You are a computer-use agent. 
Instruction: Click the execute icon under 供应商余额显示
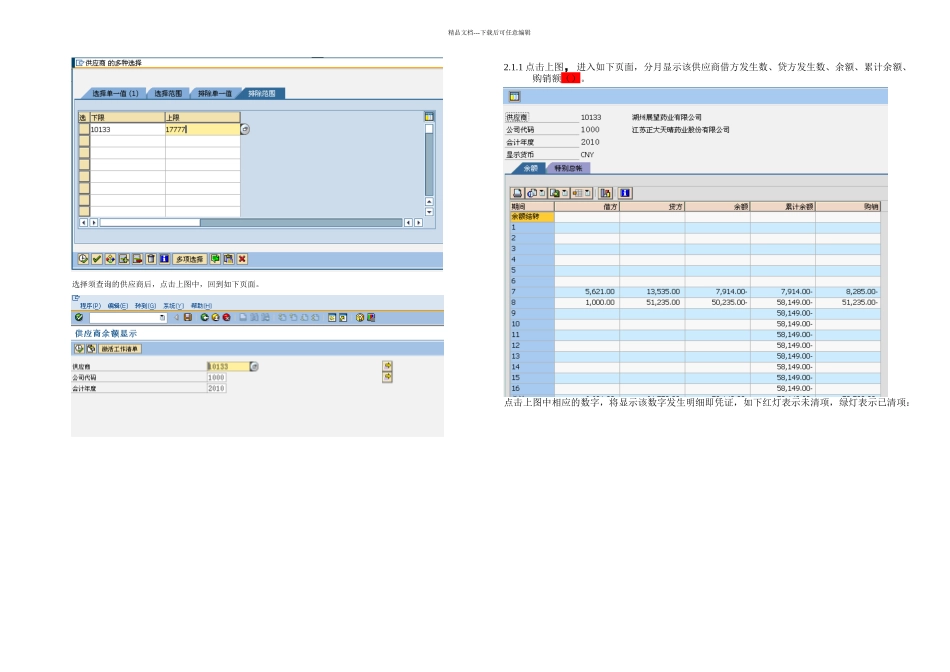(x=79, y=348)
